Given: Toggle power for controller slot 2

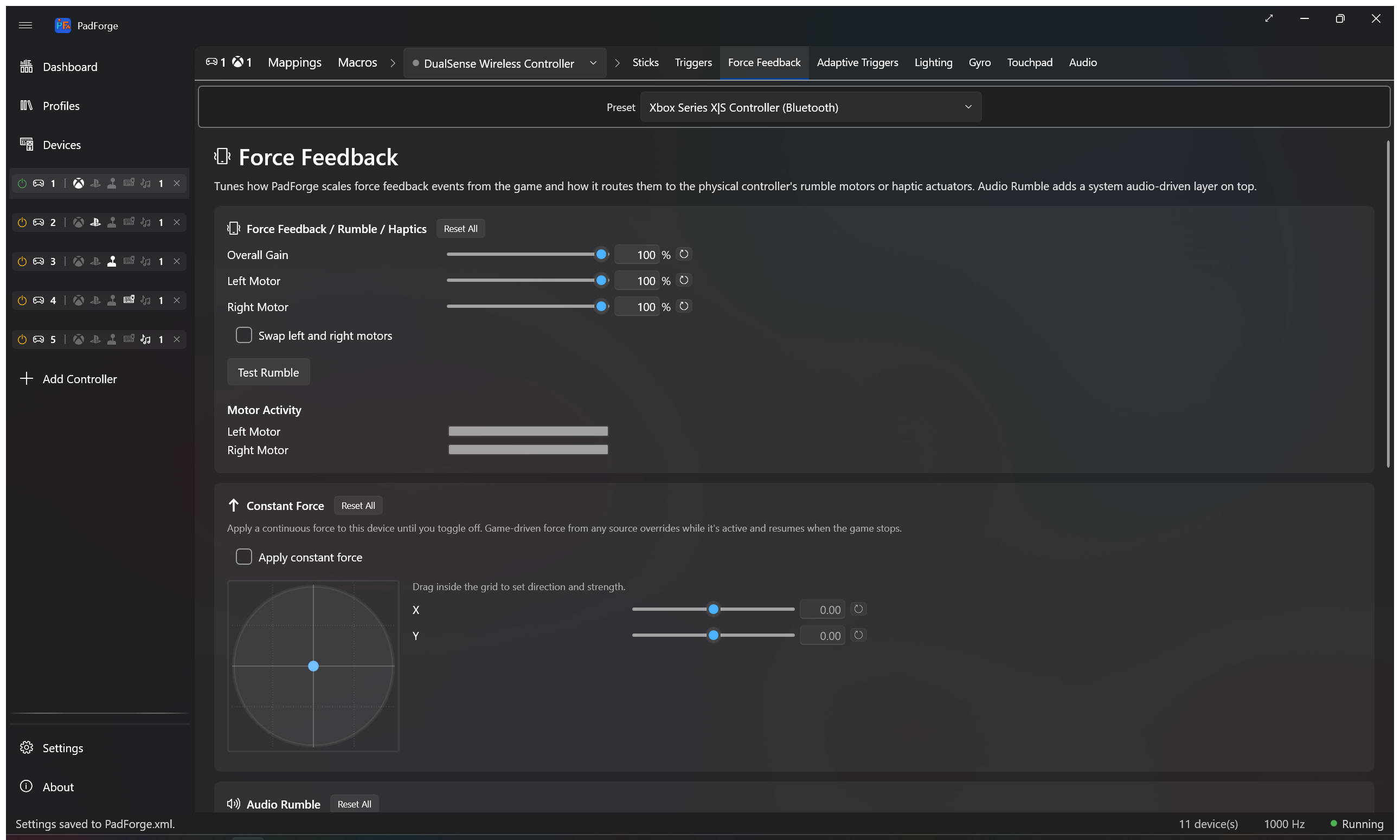Looking at the screenshot, I should (22, 222).
